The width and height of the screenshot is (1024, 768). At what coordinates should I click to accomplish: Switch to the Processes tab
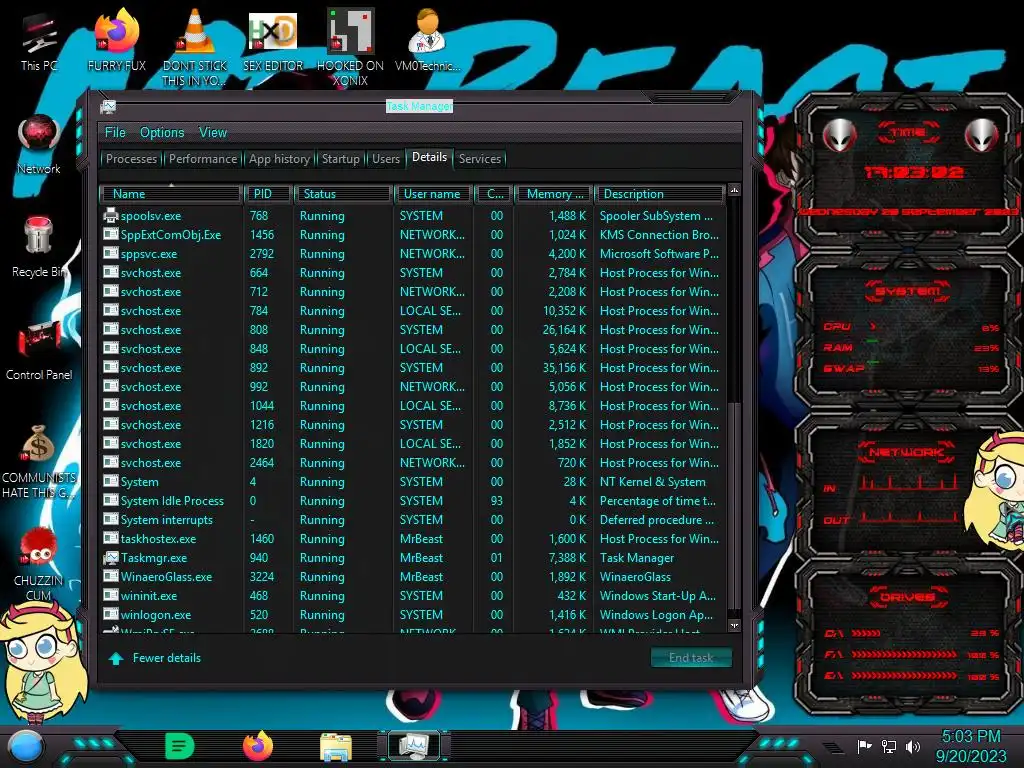tap(131, 159)
